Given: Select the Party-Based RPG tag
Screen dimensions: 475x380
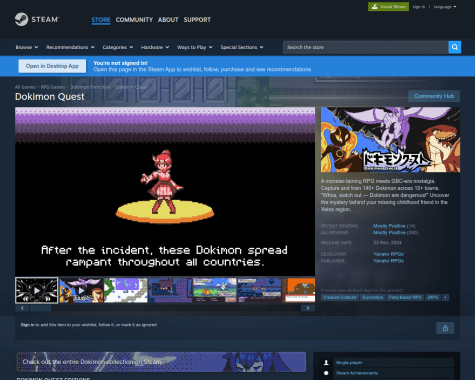Looking at the screenshot, I should pos(405,297).
